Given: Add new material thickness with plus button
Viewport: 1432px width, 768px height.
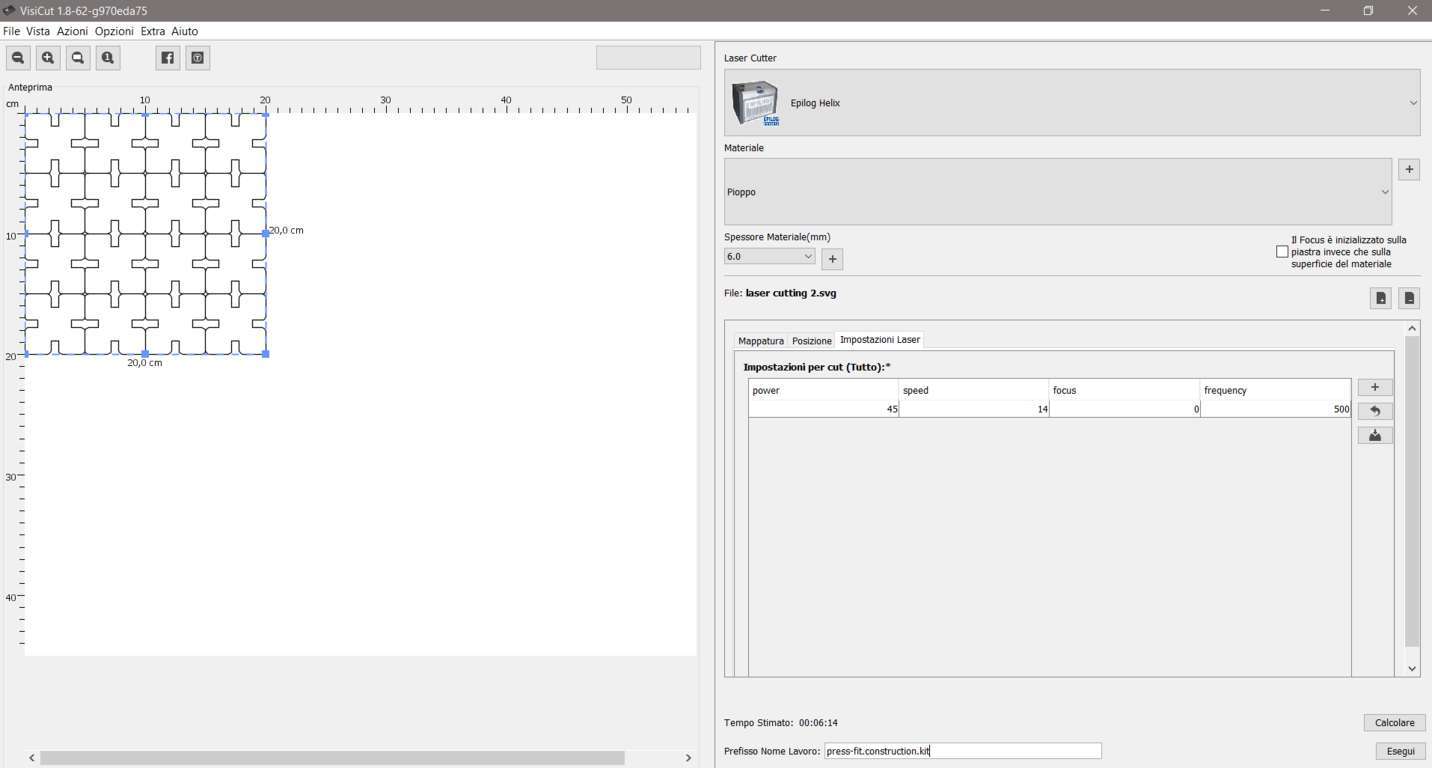Looking at the screenshot, I should [x=832, y=259].
